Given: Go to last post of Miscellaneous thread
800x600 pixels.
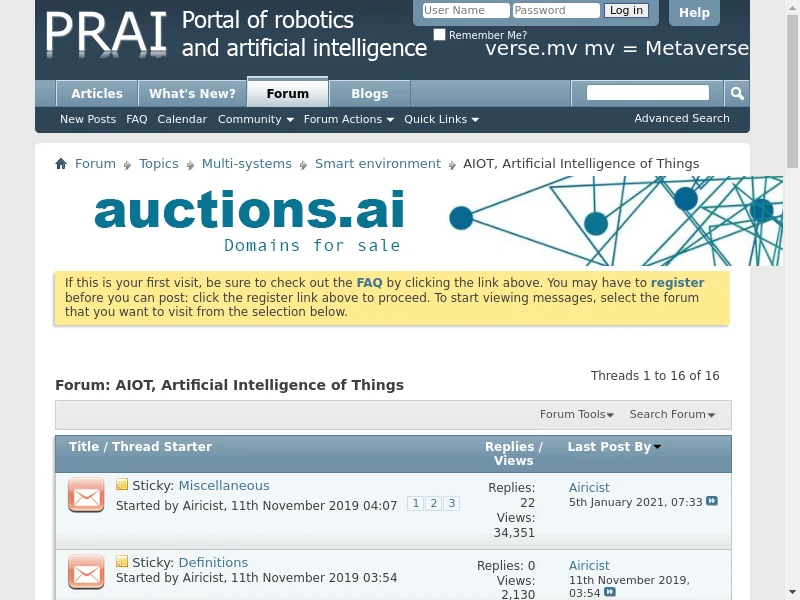Looking at the screenshot, I should pos(712,502).
